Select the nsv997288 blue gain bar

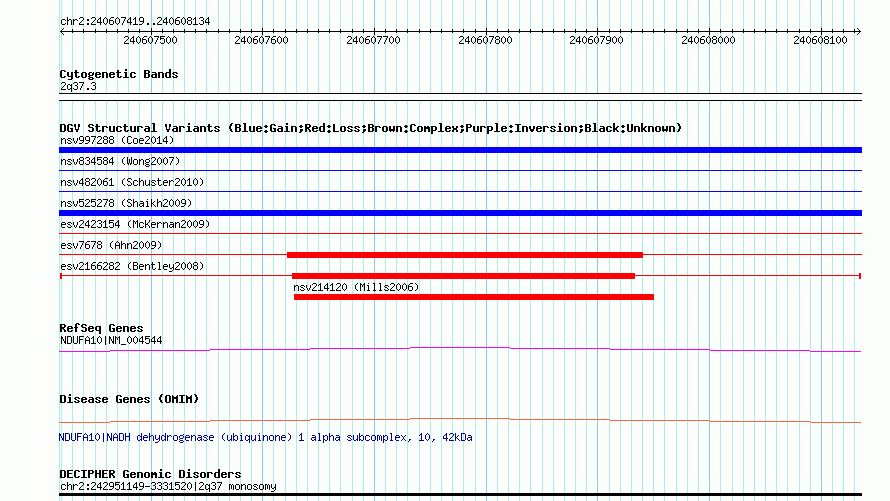click(x=460, y=150)
